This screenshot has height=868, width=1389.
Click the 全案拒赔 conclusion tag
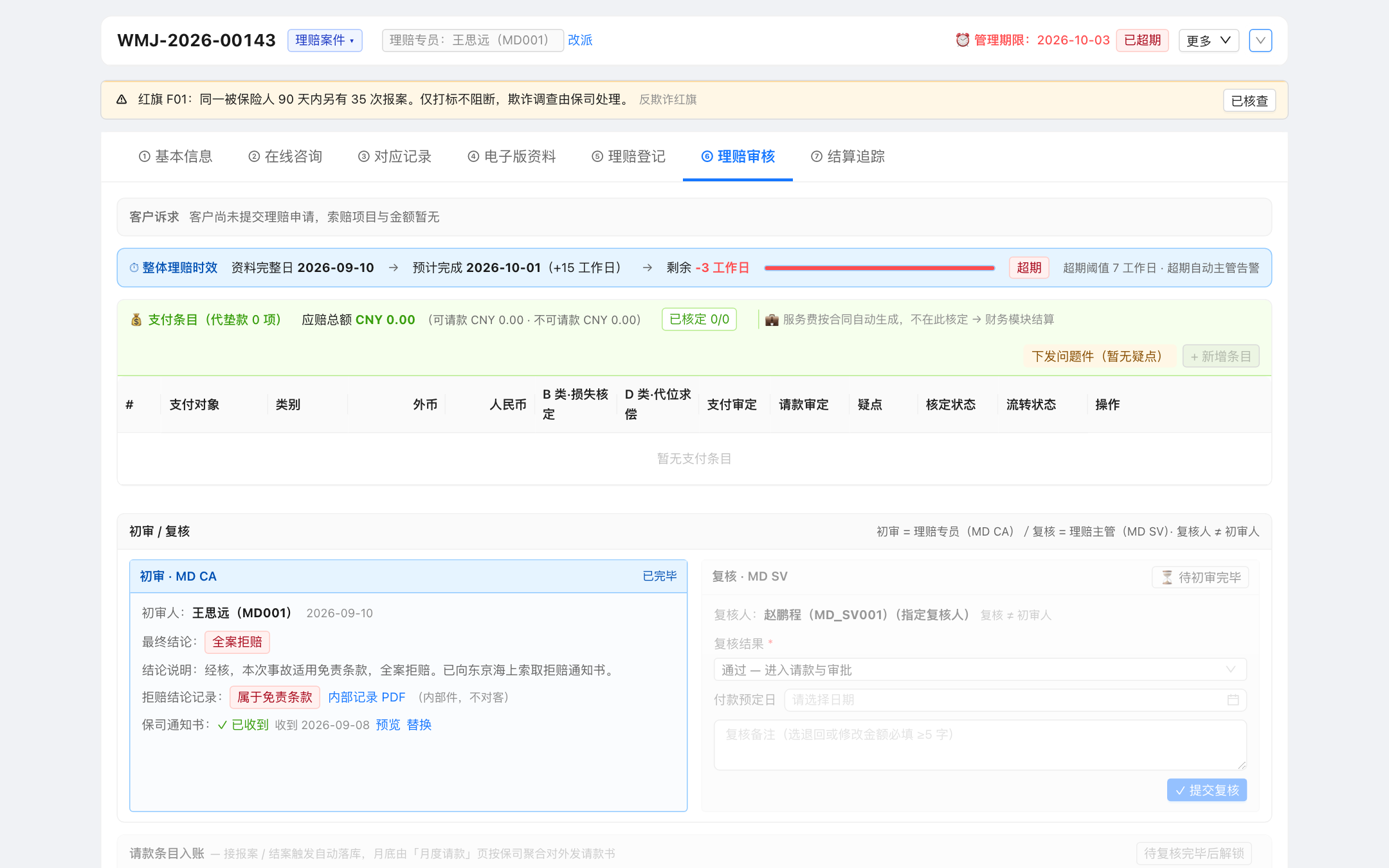coord(237,642)
